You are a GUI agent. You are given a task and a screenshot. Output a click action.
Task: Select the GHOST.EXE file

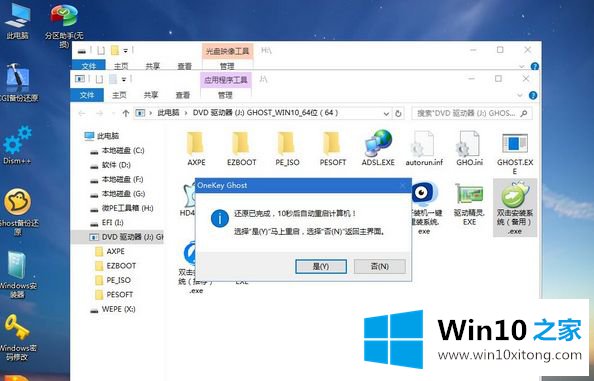pos(515,153)
